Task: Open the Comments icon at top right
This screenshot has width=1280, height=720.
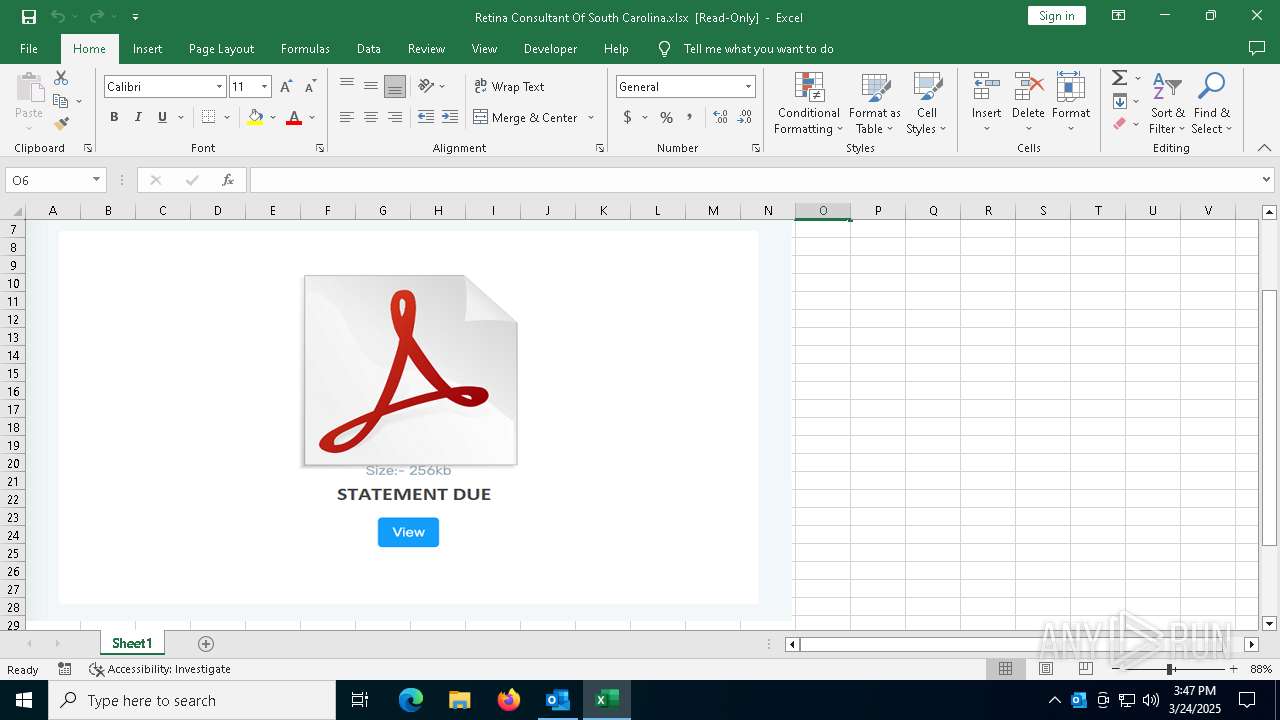Action: 1257,48
